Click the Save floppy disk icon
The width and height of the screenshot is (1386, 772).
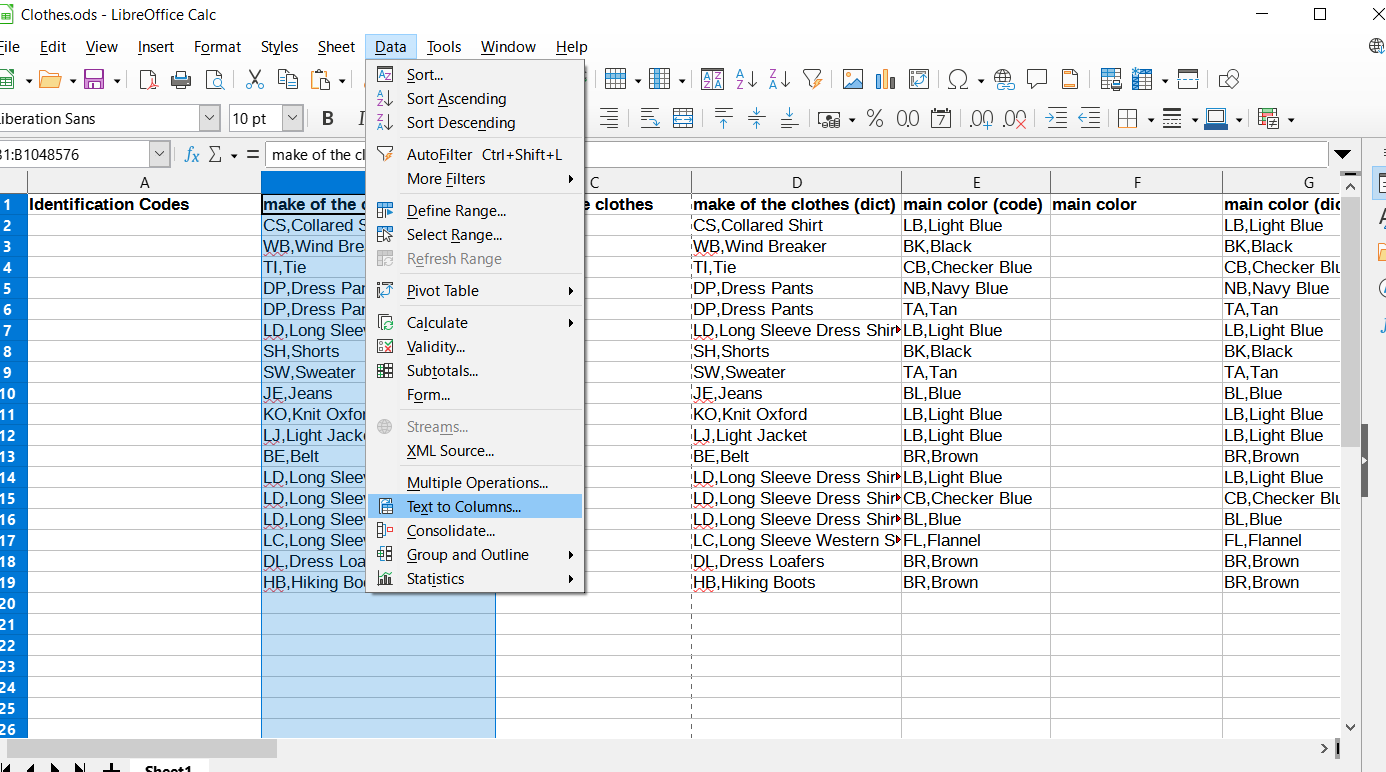tap(95, 80)
